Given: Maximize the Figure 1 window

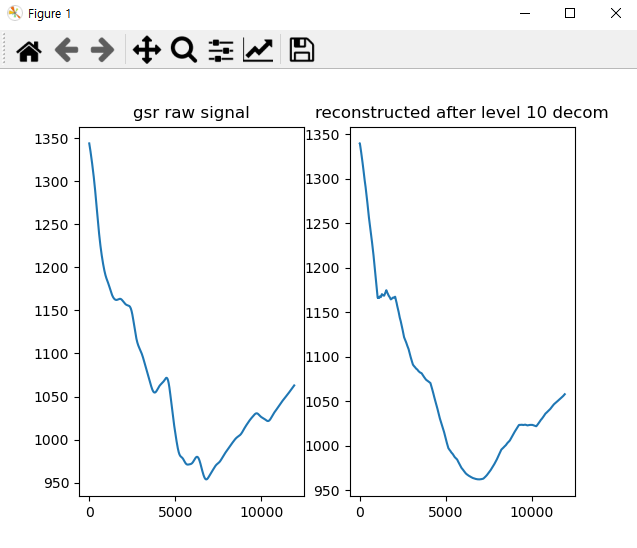Looking at the screenshot, I should (570, 13).
